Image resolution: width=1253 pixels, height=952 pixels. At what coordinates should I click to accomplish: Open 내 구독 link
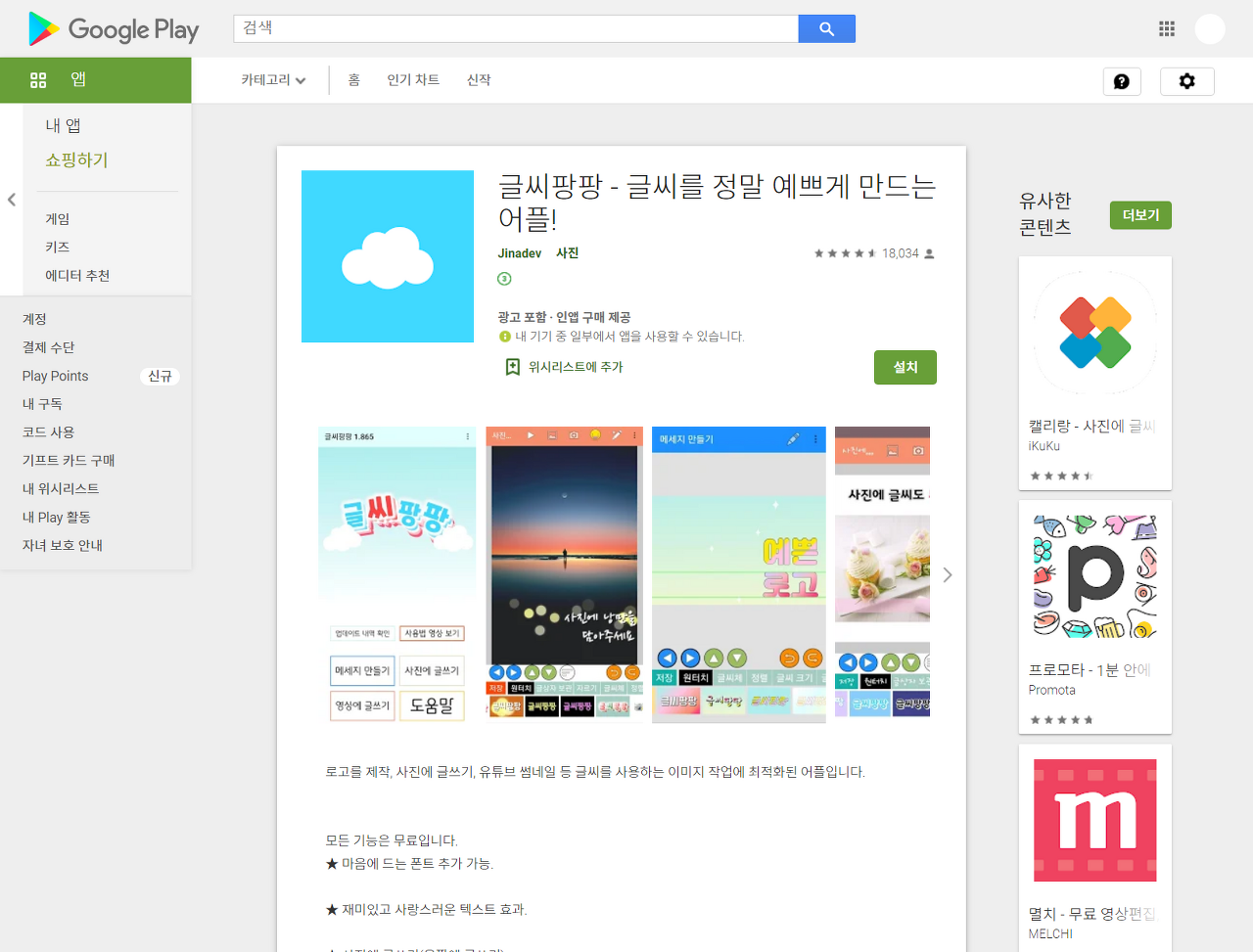coord(42,404)
